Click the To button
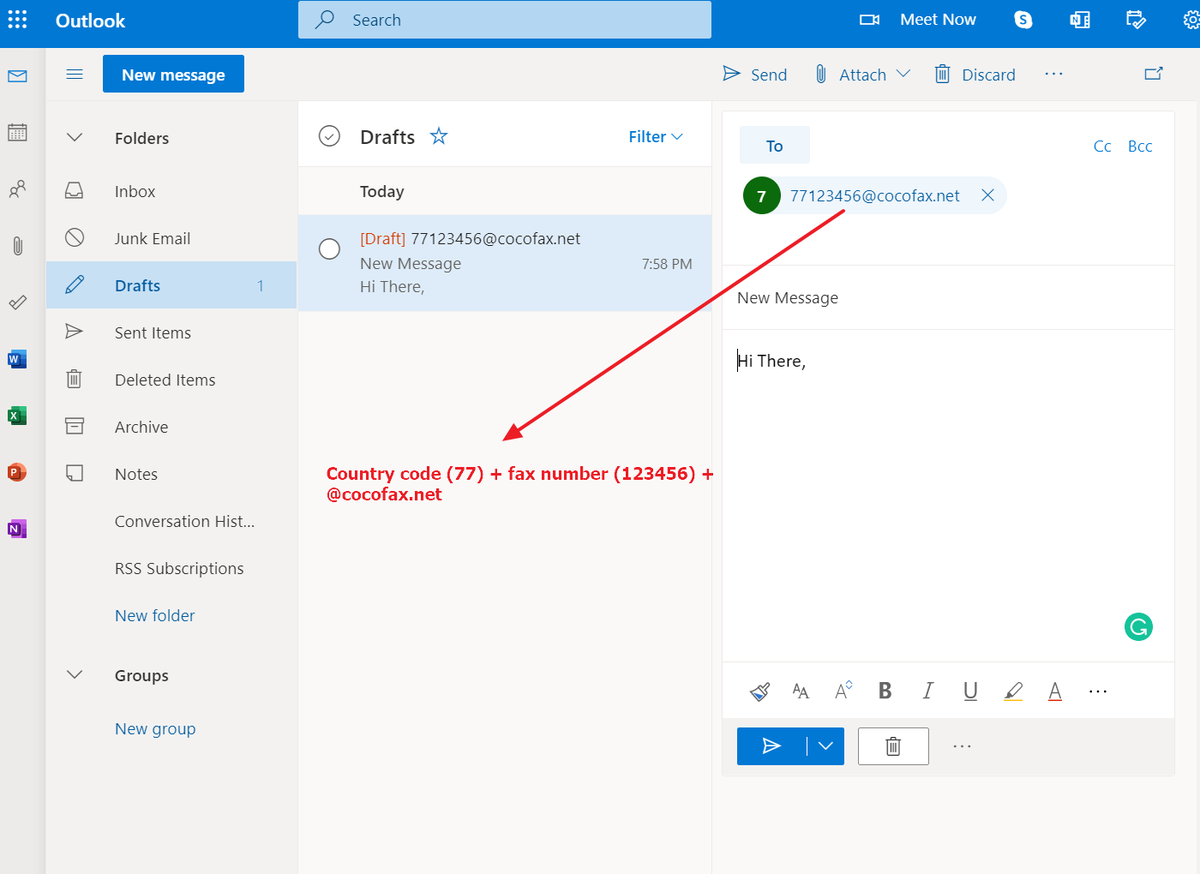The image size is (1200, 874). coord(774,146)
